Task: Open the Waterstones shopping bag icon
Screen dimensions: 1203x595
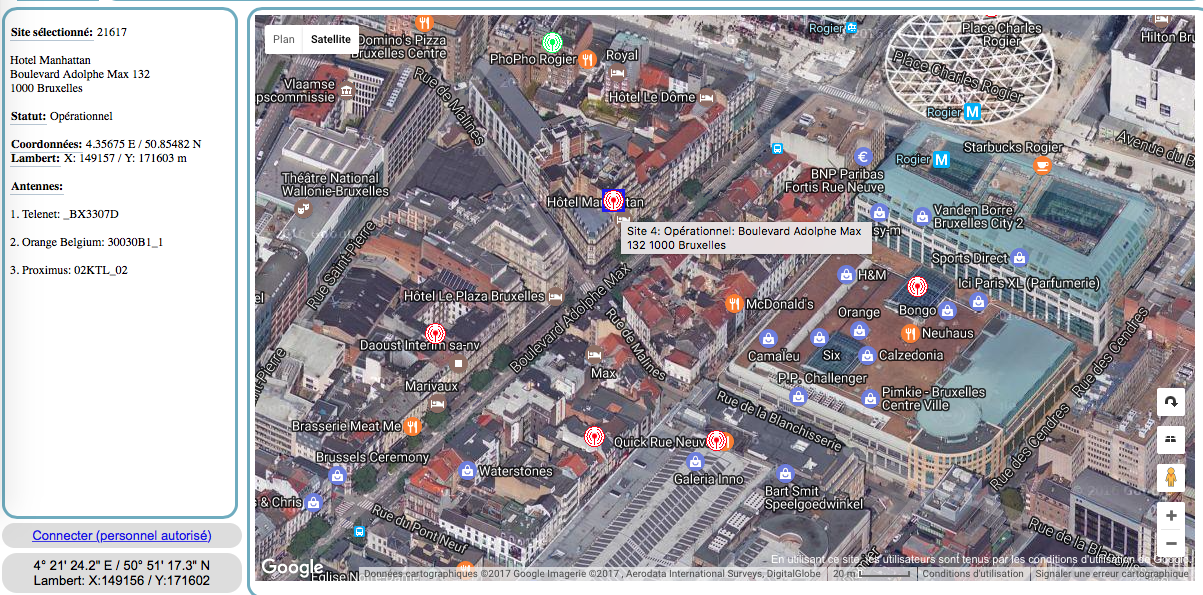Action: [466, 470]
